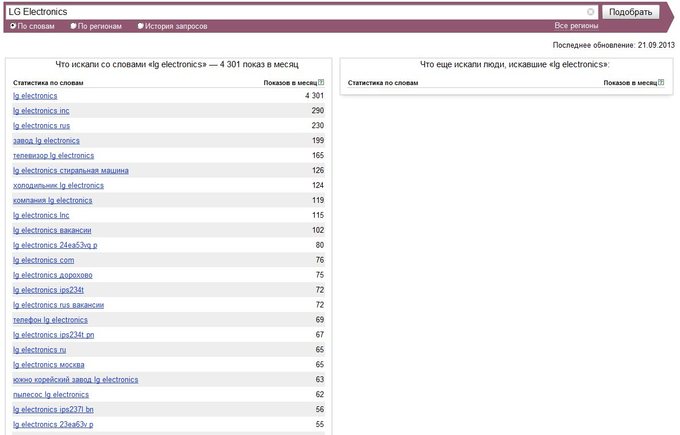Screen dimensions: 680x435
Task: Open the 'lg electronics inc' link with 290 impressions
Action: point(41,111)
